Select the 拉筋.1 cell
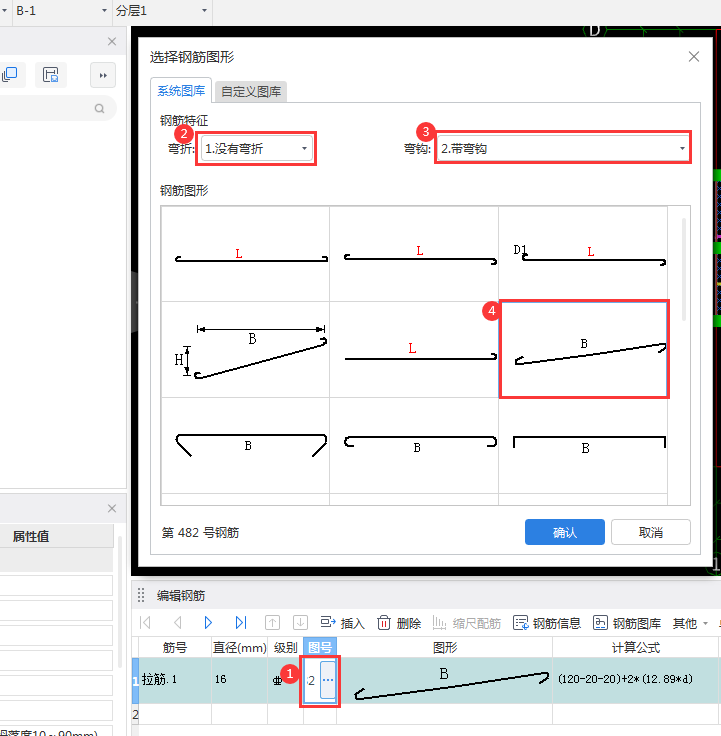721x736 pixels. click(175, 680)
